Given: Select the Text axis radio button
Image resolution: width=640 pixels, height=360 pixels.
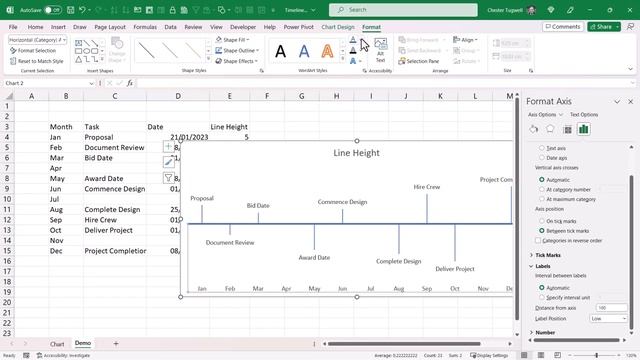Looking at the screenshot, I should point(542,148).
